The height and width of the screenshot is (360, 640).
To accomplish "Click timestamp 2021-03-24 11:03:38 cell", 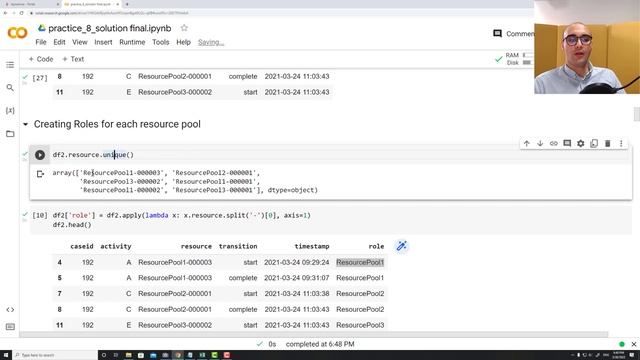I will 297,293.
